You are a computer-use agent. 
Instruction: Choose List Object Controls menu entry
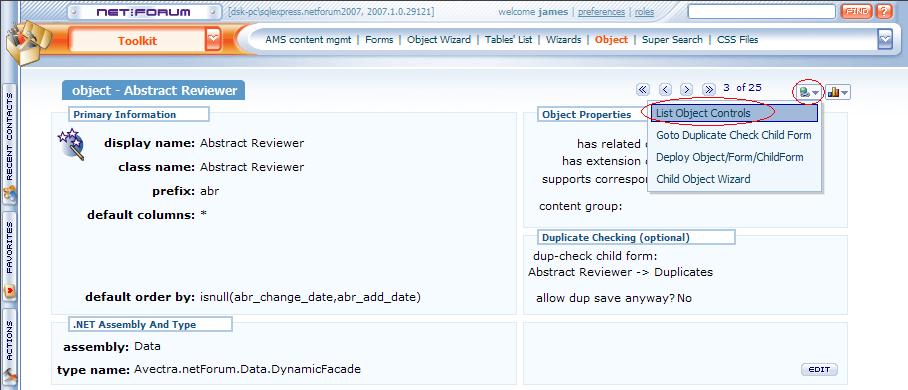734,113
